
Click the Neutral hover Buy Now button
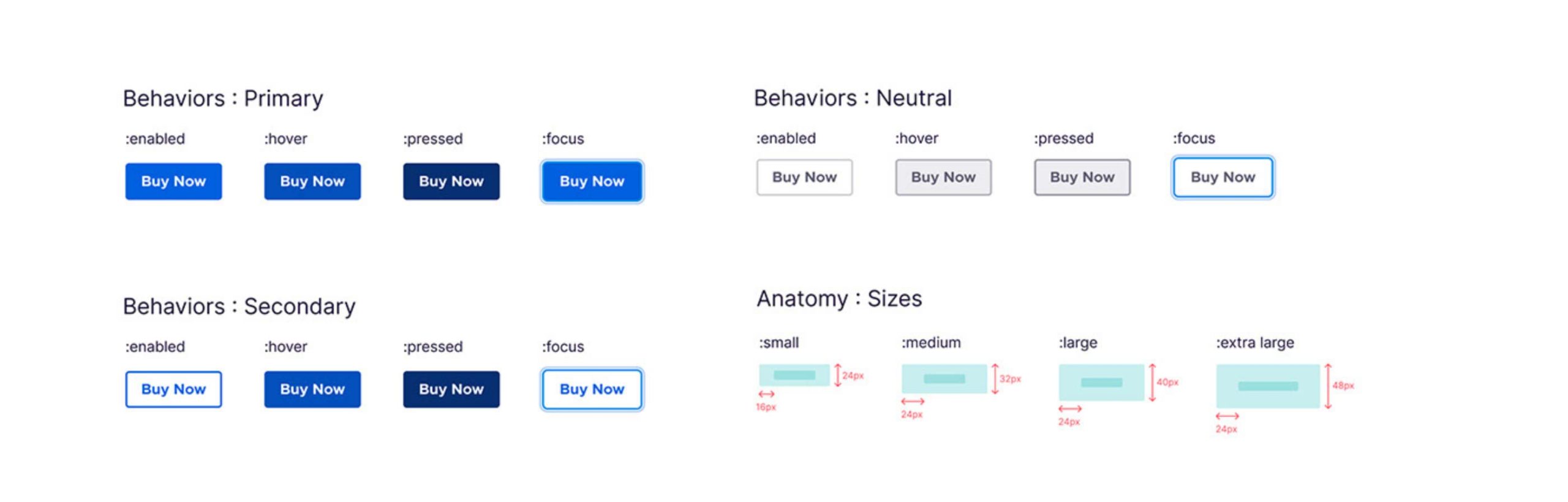pyautogui.click(x=943, y=177)
